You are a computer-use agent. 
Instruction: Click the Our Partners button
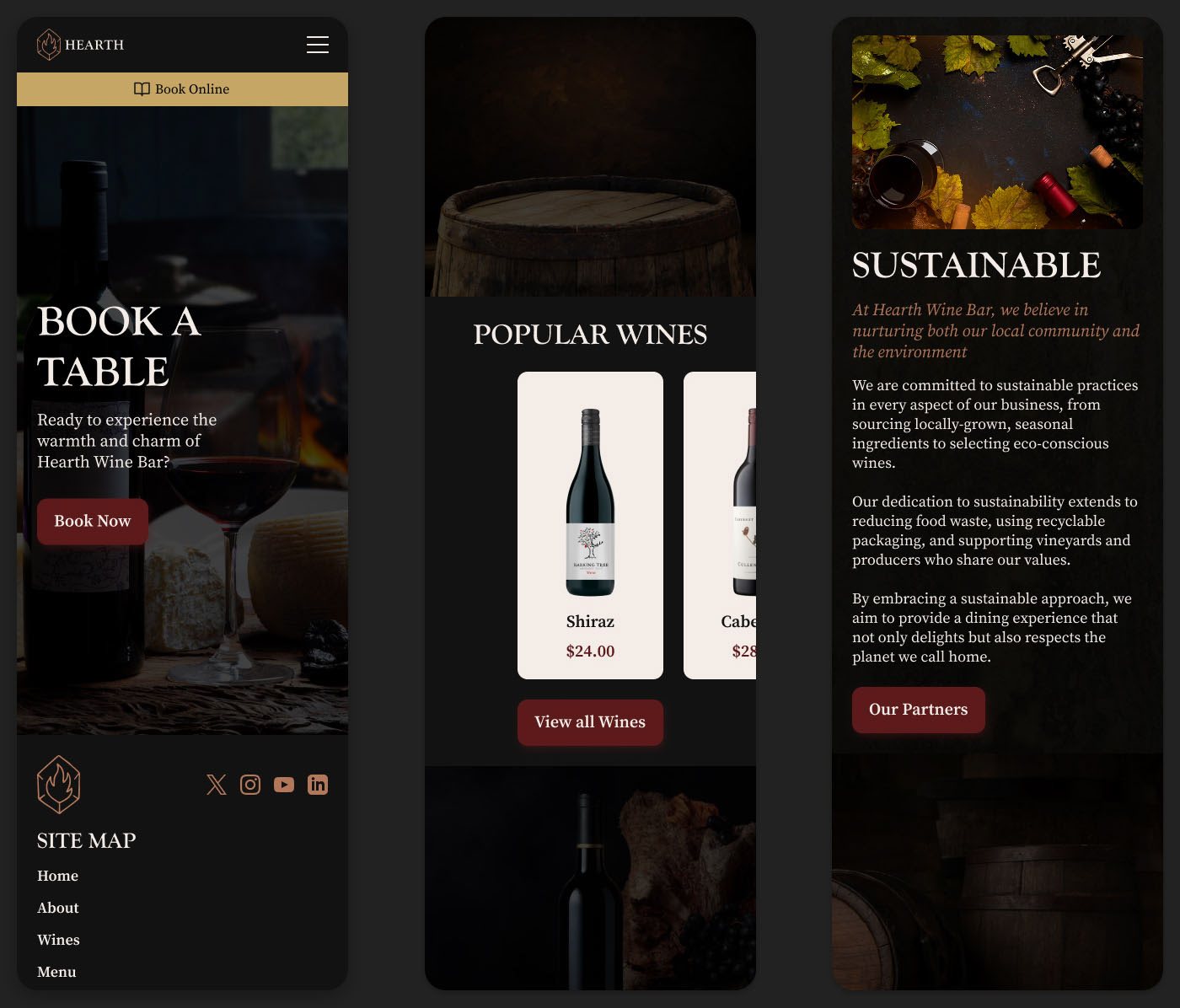pyautogui.click(x=919, y=710)
